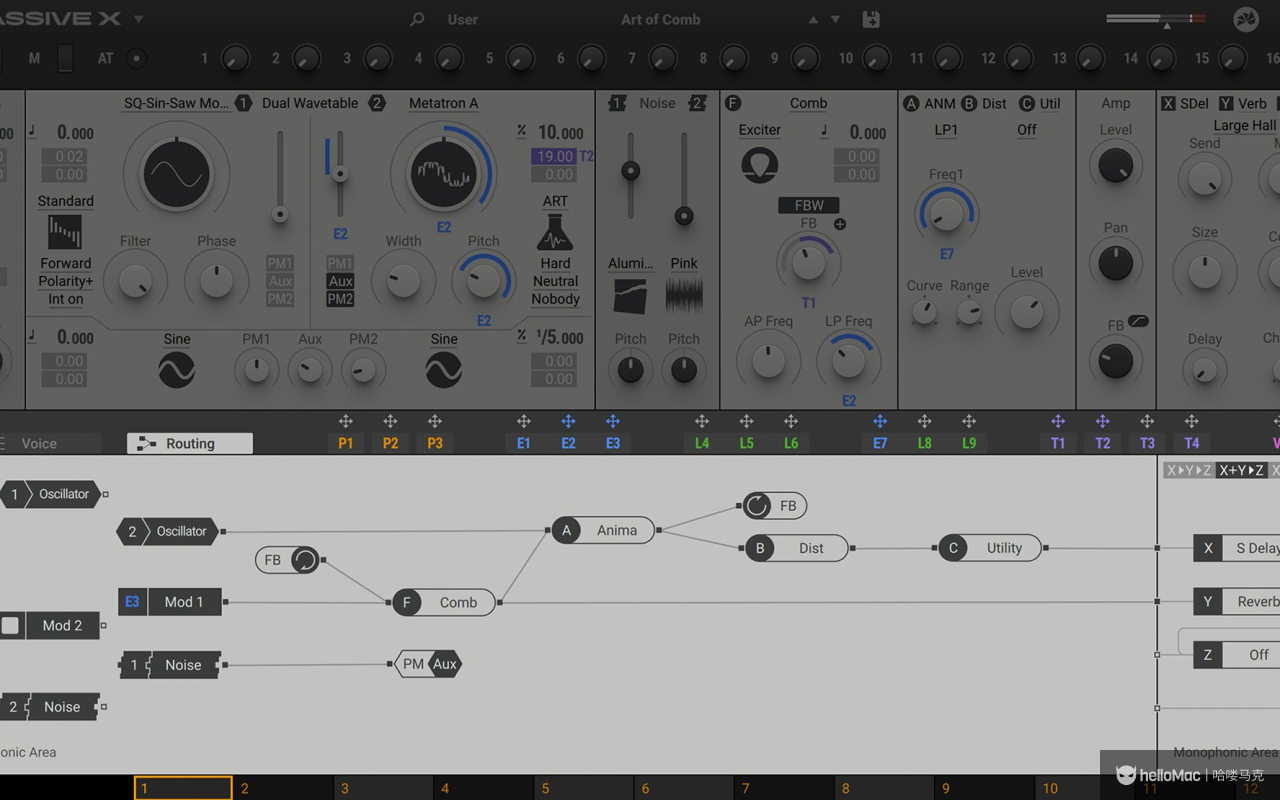The height and width of the screenshot is (800, 1280).
Task: Toggle Int on setting
Action: 65,299
